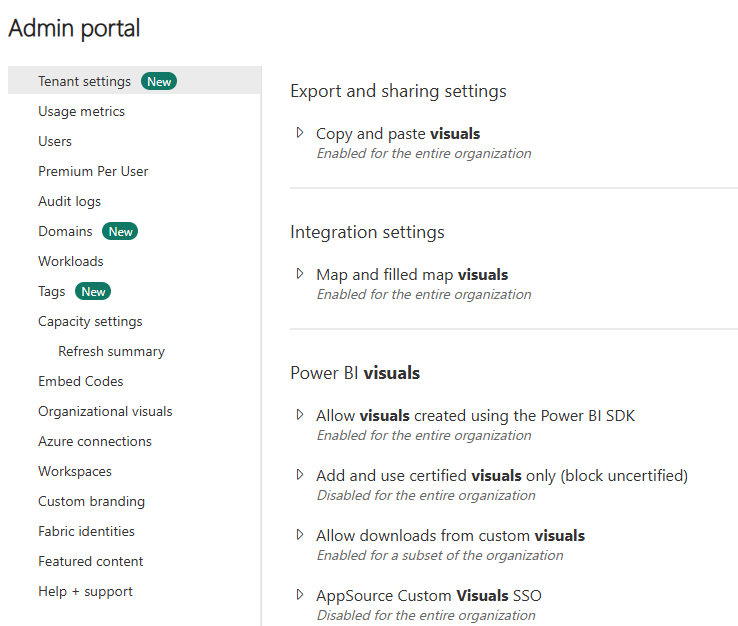
Task: Open Usage metrics page
Action: click(x=81, y=112)
